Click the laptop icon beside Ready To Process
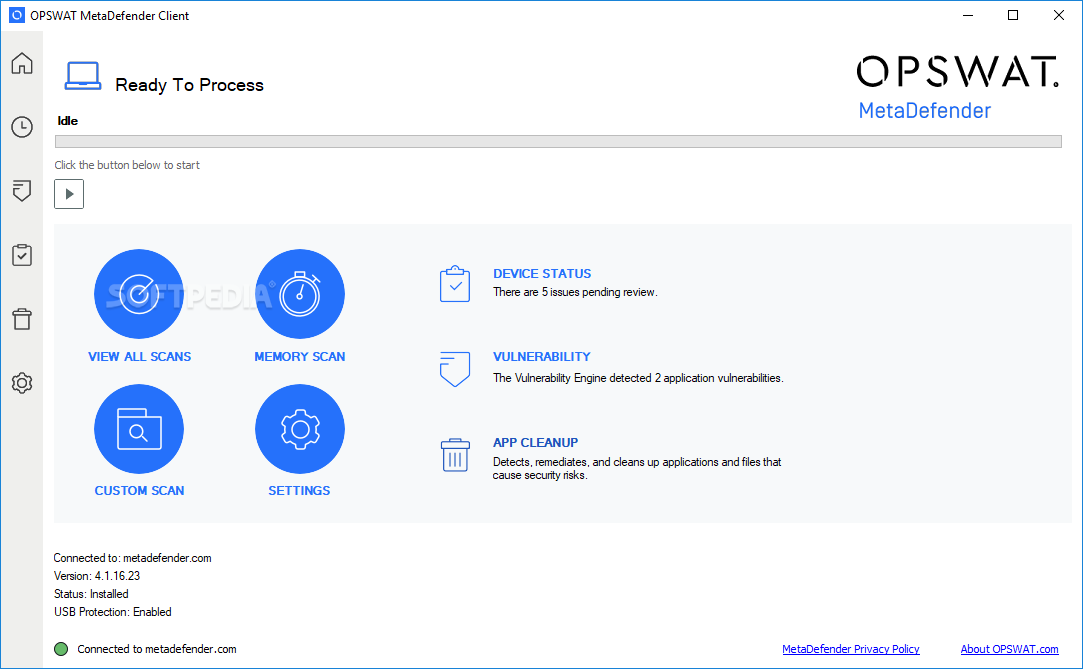Image resolution: width=1083 pixels, height=669 pixels. (x=83, y=76)
